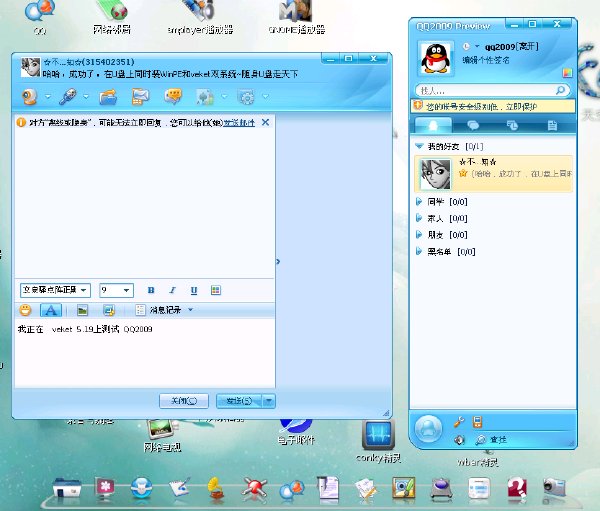The width and height of the screenshot is (600, 511).
Task: Click the QQ penguin profile avatar
Action: [x=436, y=58]
